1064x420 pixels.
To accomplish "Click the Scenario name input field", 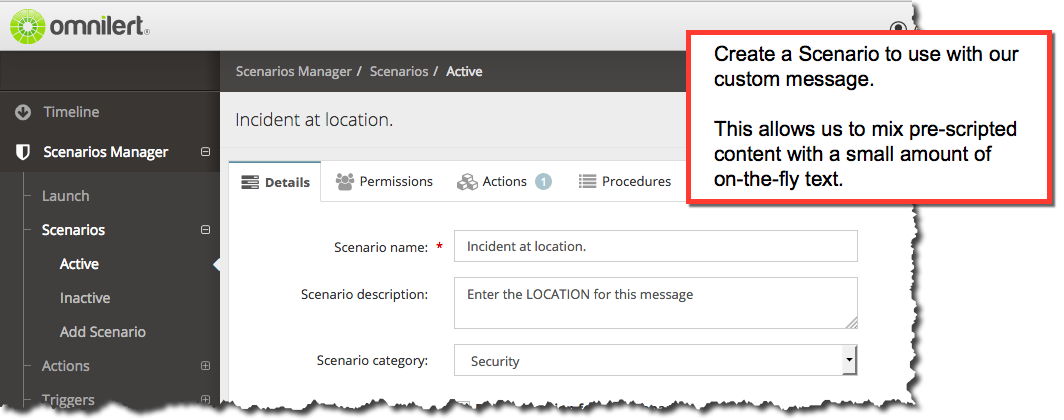I will (656, 246).
